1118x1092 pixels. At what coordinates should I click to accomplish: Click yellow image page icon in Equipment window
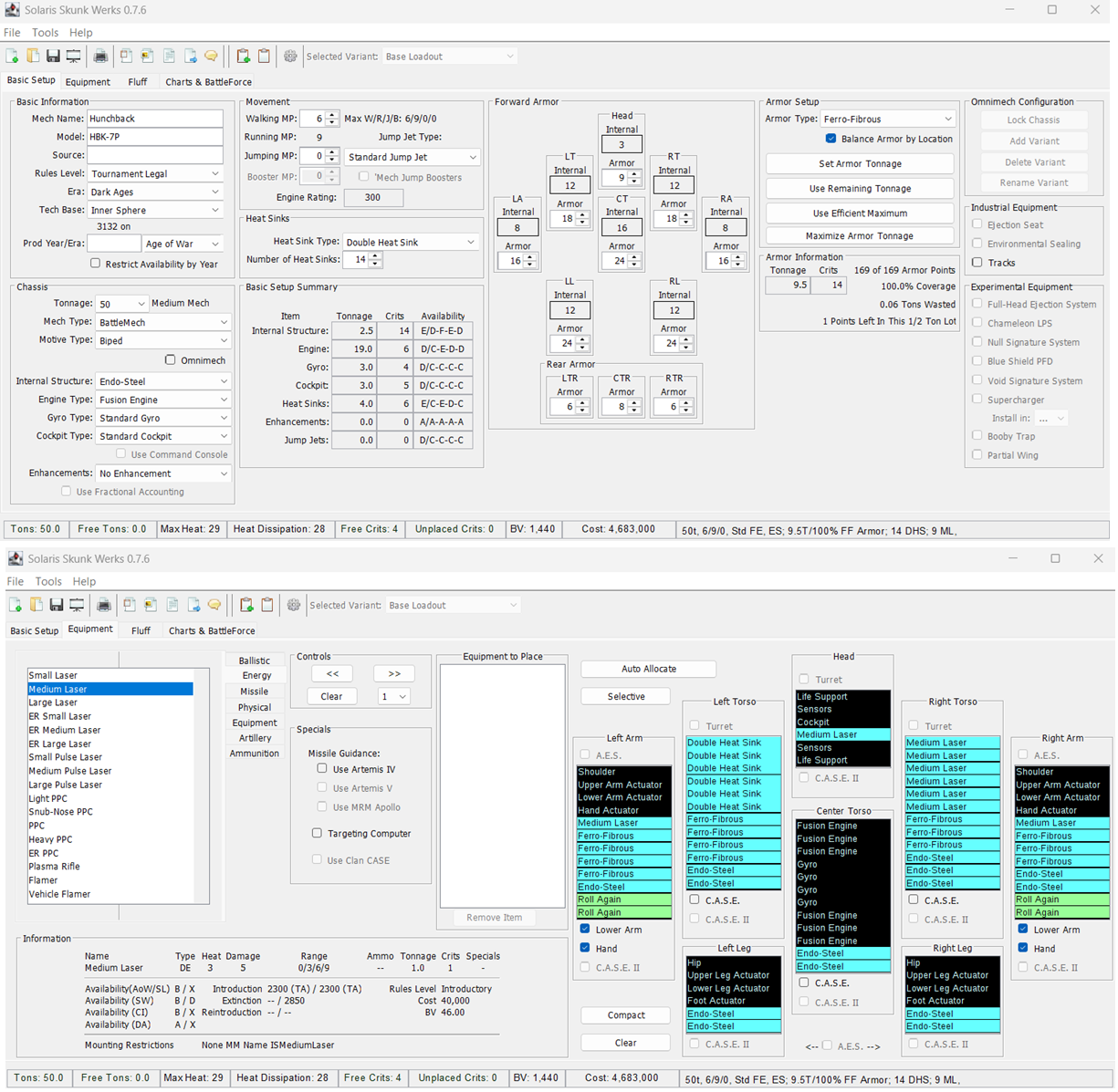151,605
